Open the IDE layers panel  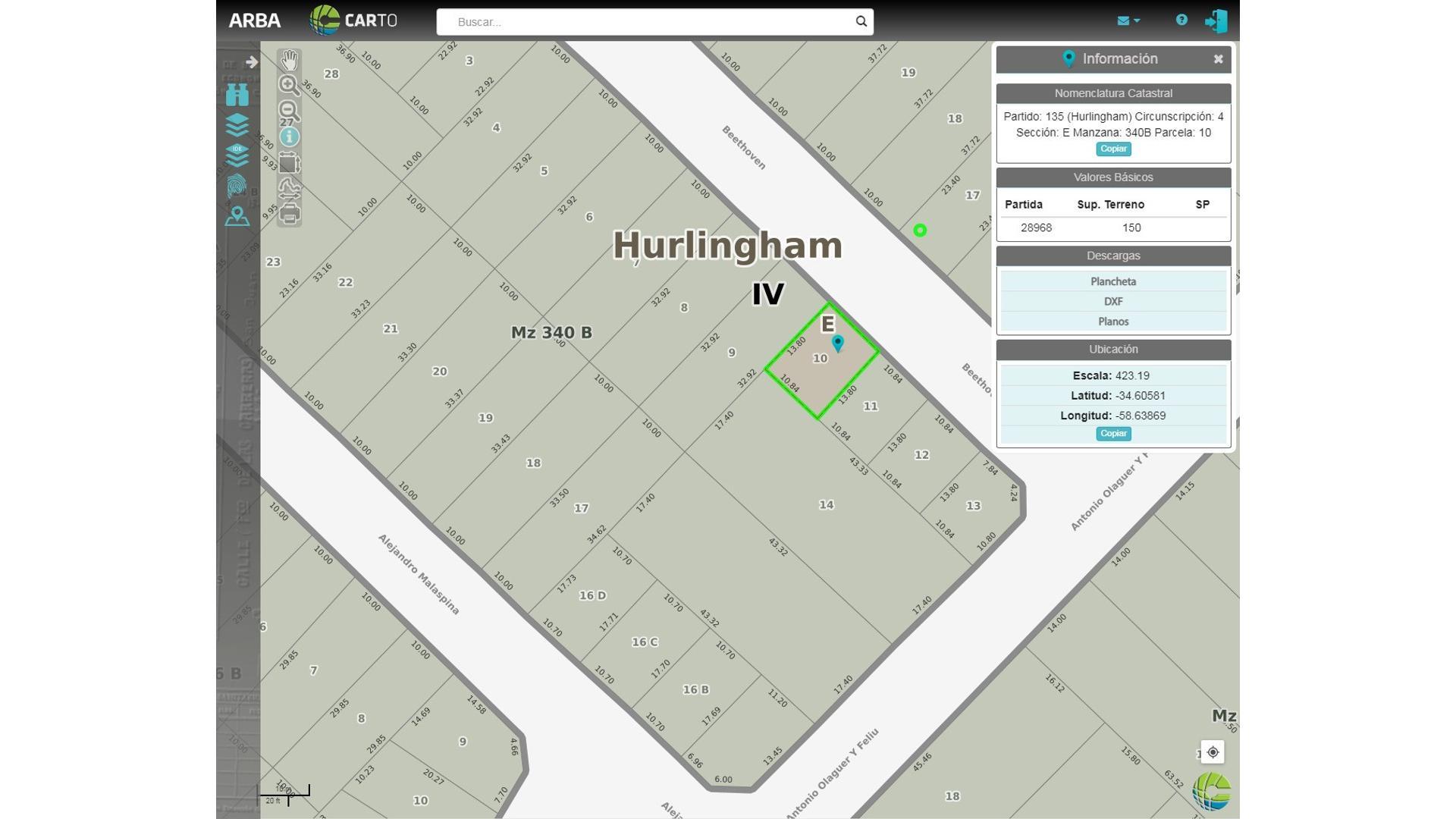(x=237, y=155)
